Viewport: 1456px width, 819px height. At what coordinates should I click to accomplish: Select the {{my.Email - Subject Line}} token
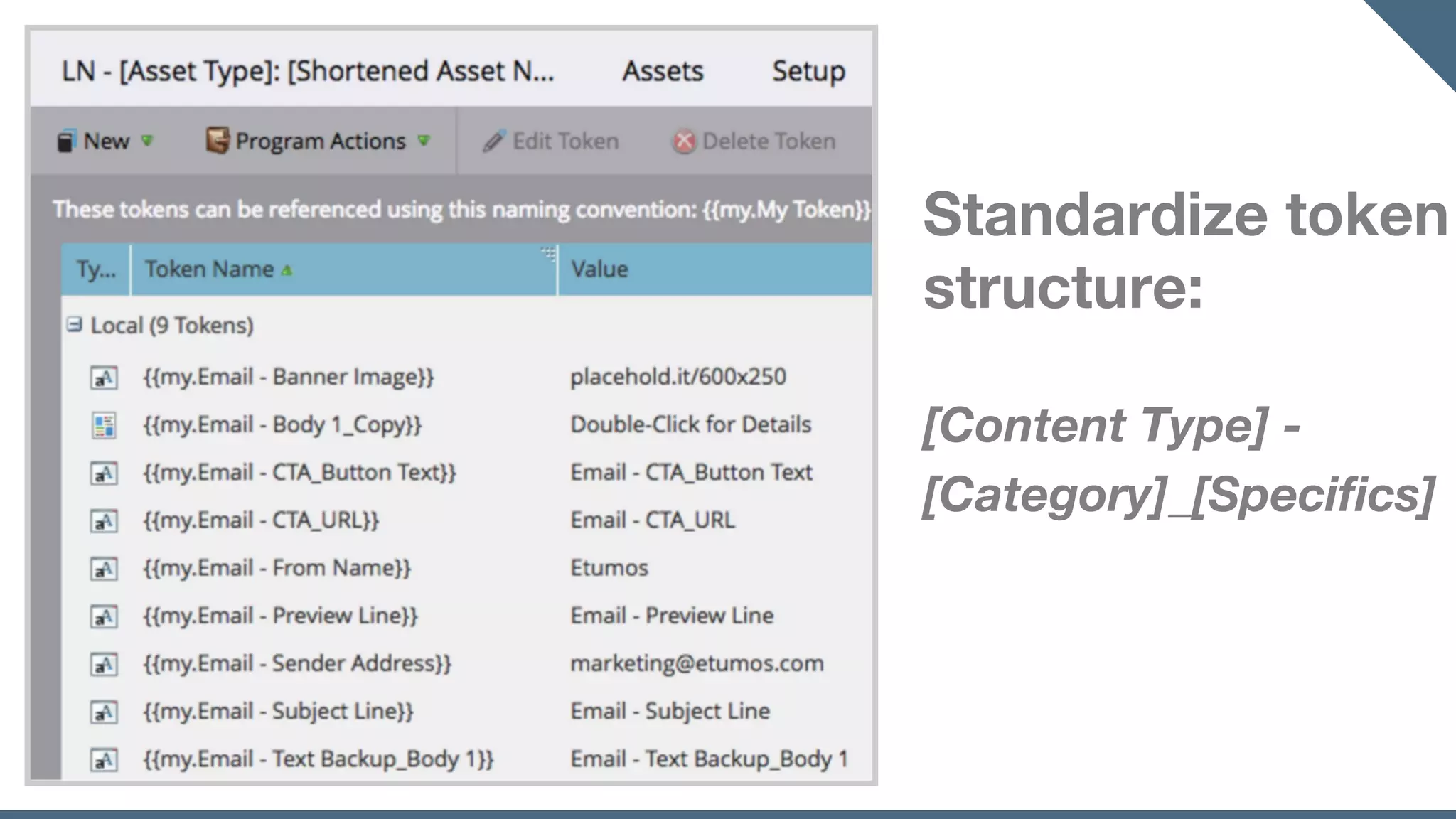[278, 711]
